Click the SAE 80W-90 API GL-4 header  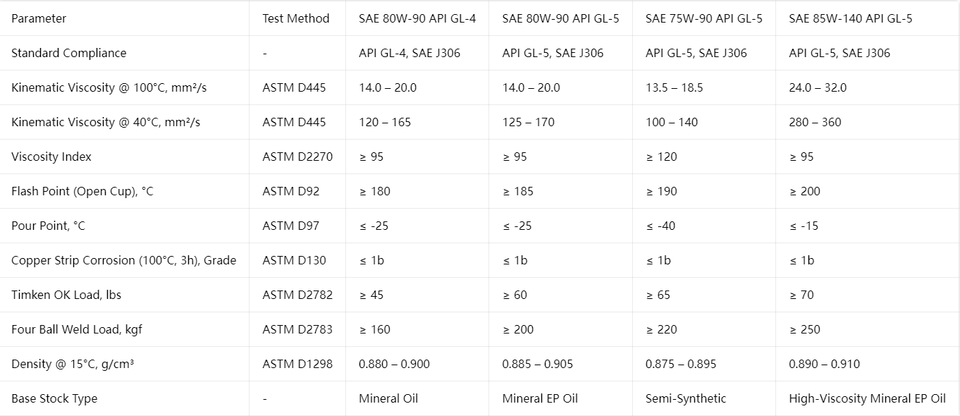point(418,18)
